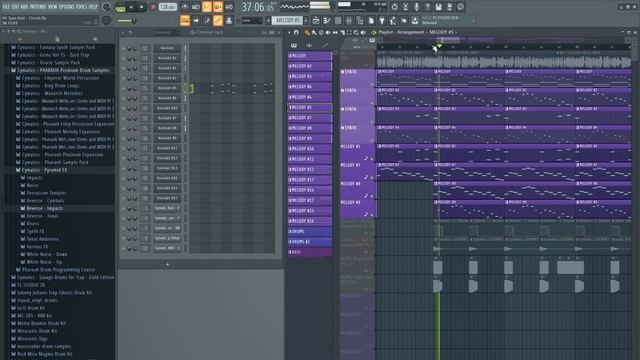Mute the Kontakt #10 channel LED
640x360 pixels.
124,108
